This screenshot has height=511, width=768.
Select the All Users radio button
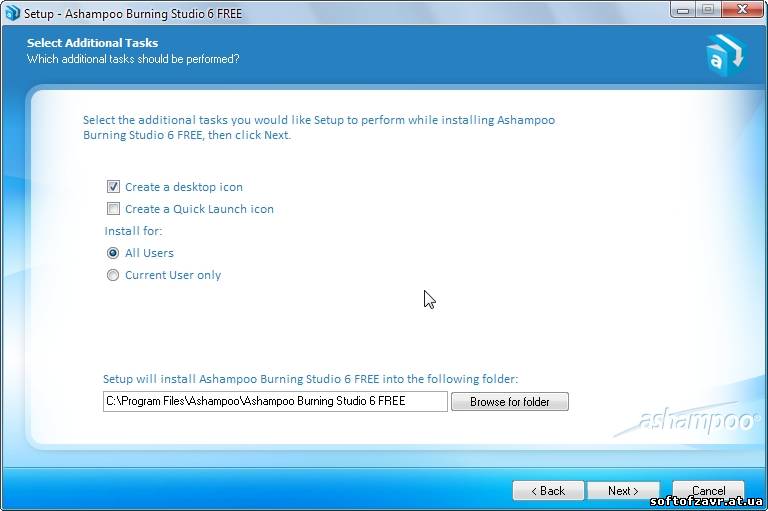click(x=113, y=253)
